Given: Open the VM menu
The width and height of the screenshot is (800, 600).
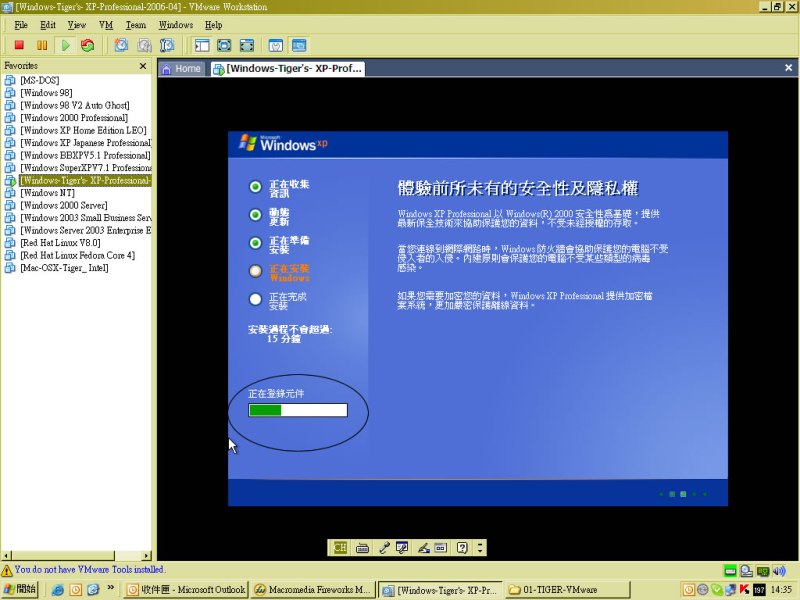Looking at the screenshot, I should point(106,25).
